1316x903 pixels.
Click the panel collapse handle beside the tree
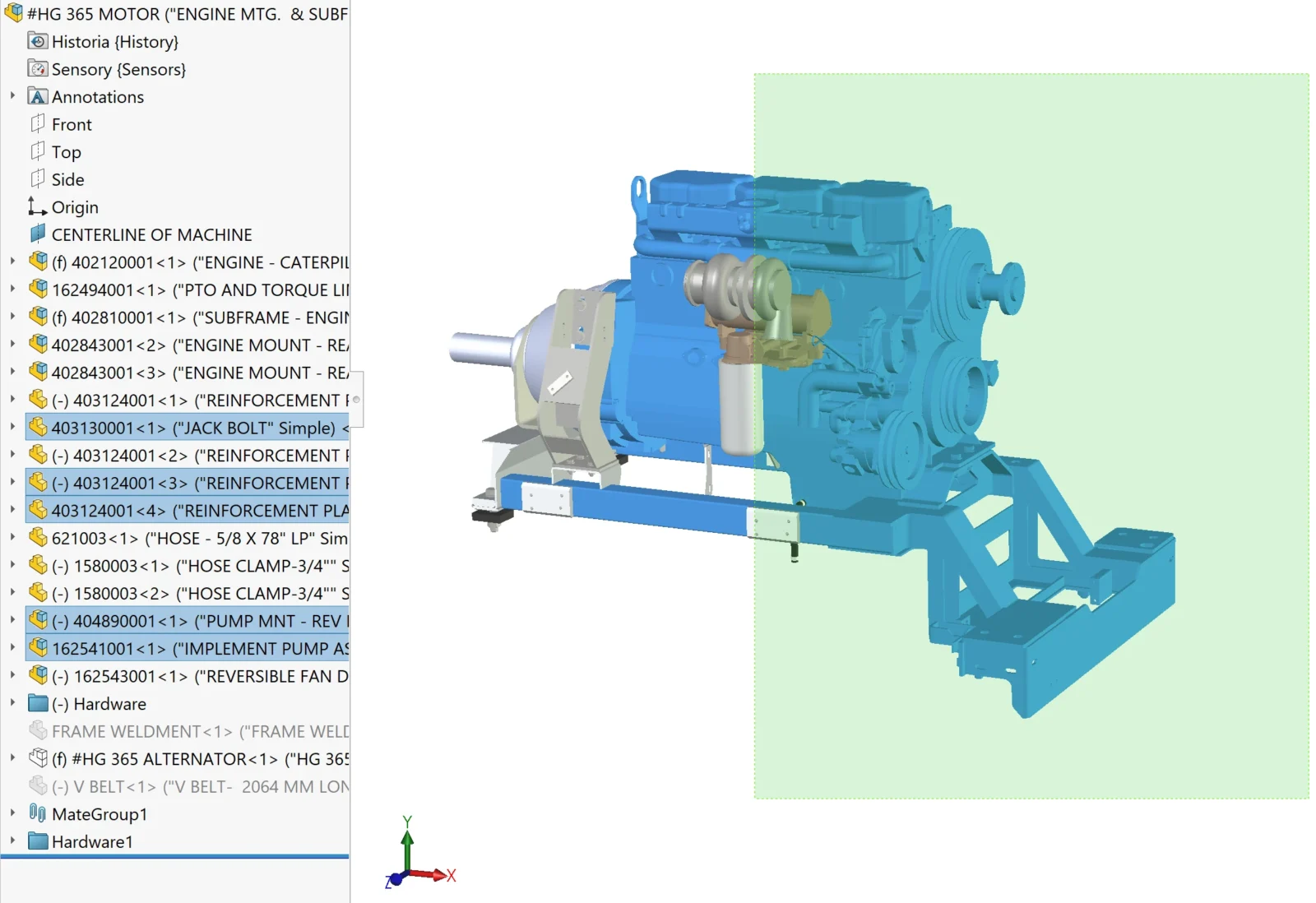pos(357,400)
